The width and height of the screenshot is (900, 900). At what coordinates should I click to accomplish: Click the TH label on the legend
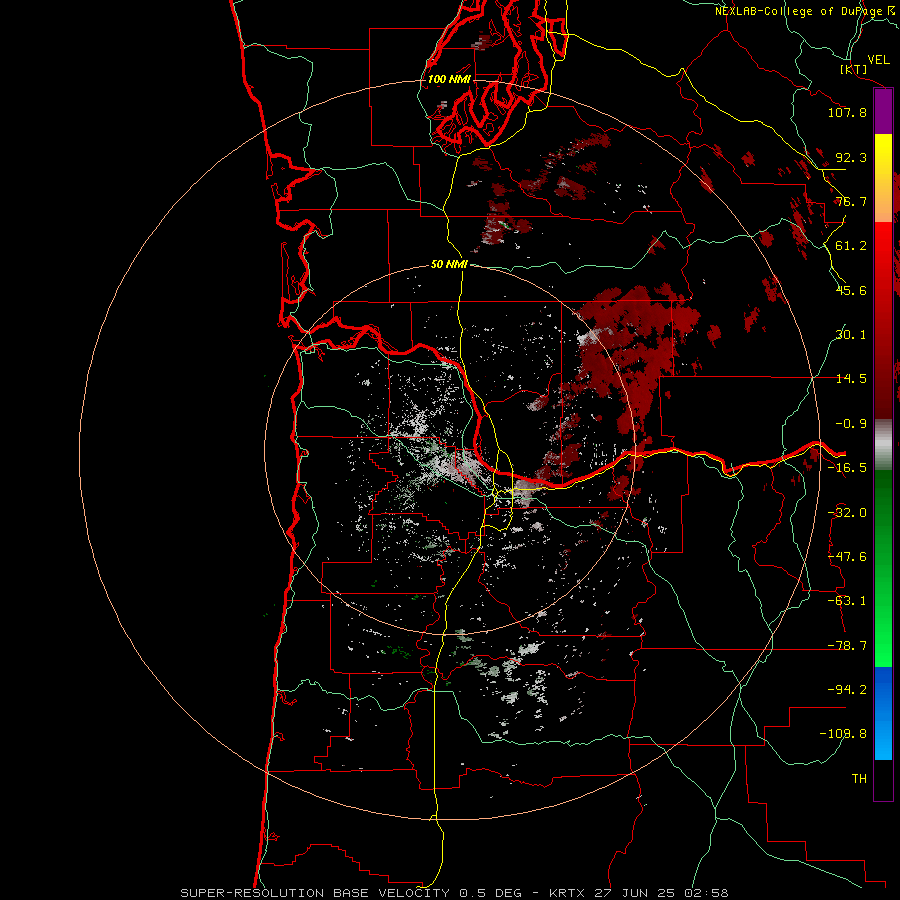[859, 779]
